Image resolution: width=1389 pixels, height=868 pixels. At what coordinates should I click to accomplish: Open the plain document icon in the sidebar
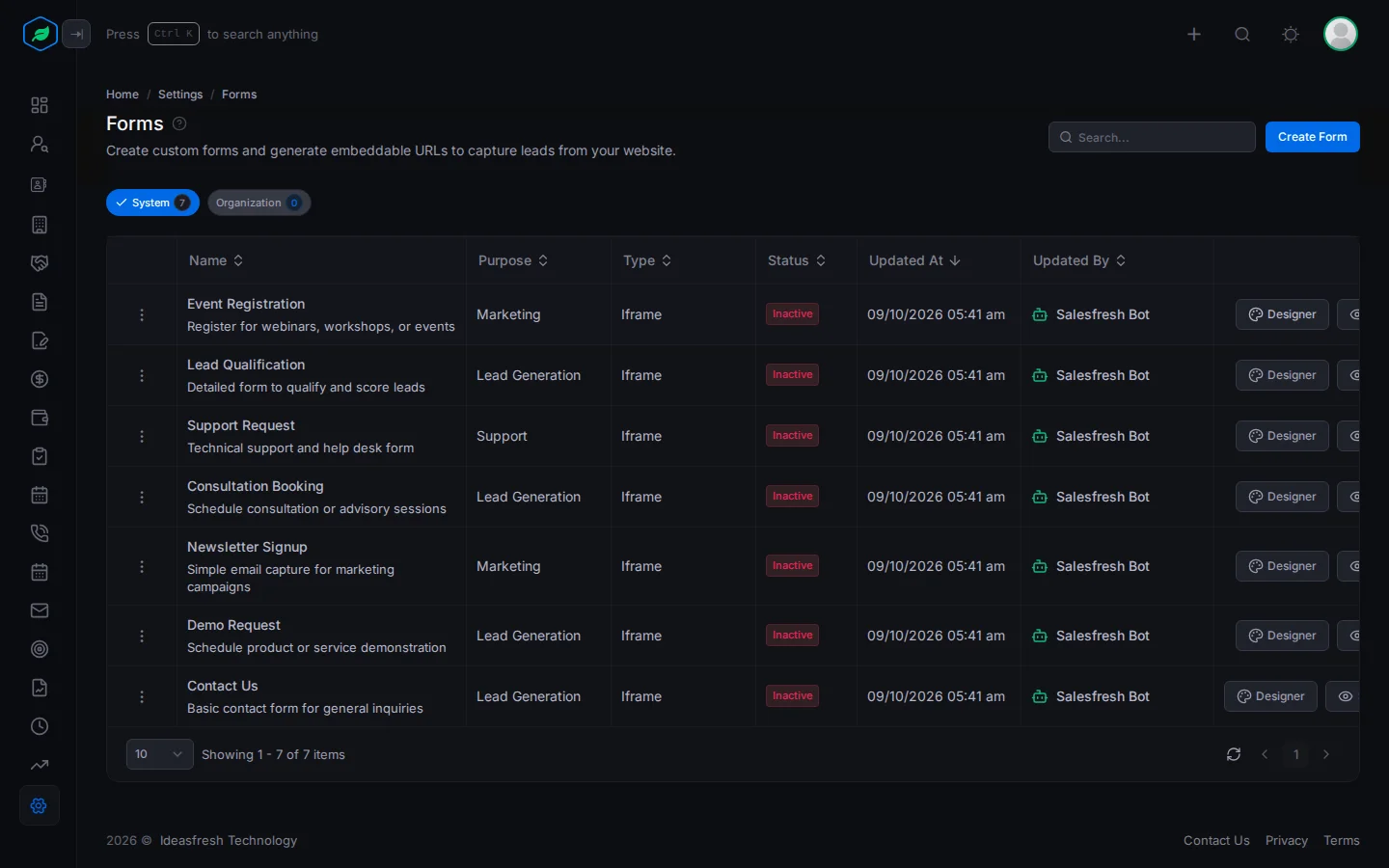pyautogui.click(x=40, y=302)
